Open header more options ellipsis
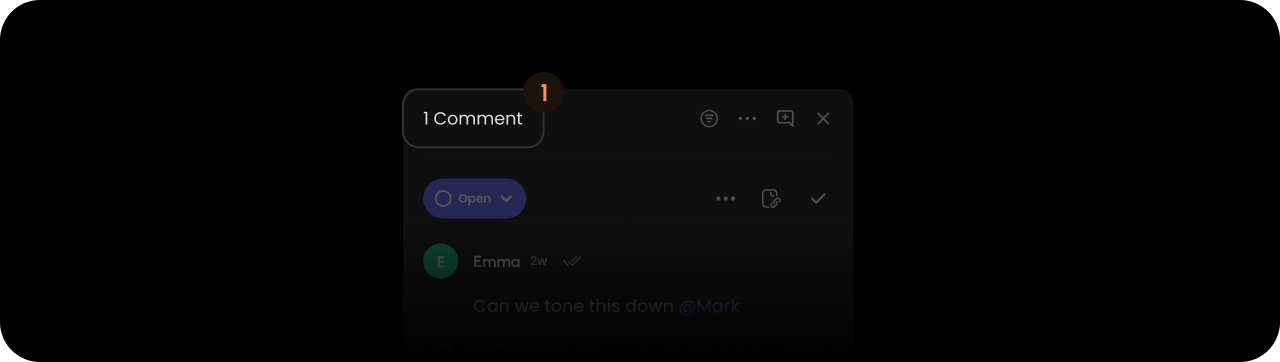 click(x=747, y=118)
